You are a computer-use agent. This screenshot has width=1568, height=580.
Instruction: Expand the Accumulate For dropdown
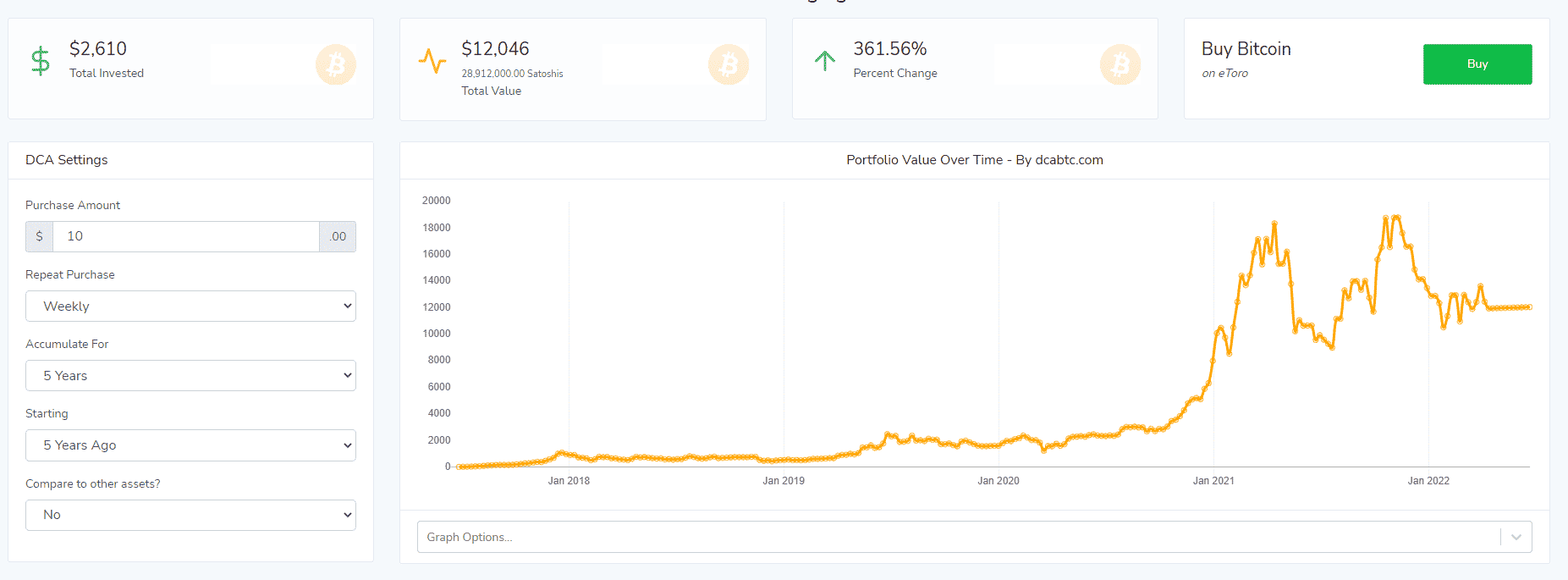click(x=190, y=376)
